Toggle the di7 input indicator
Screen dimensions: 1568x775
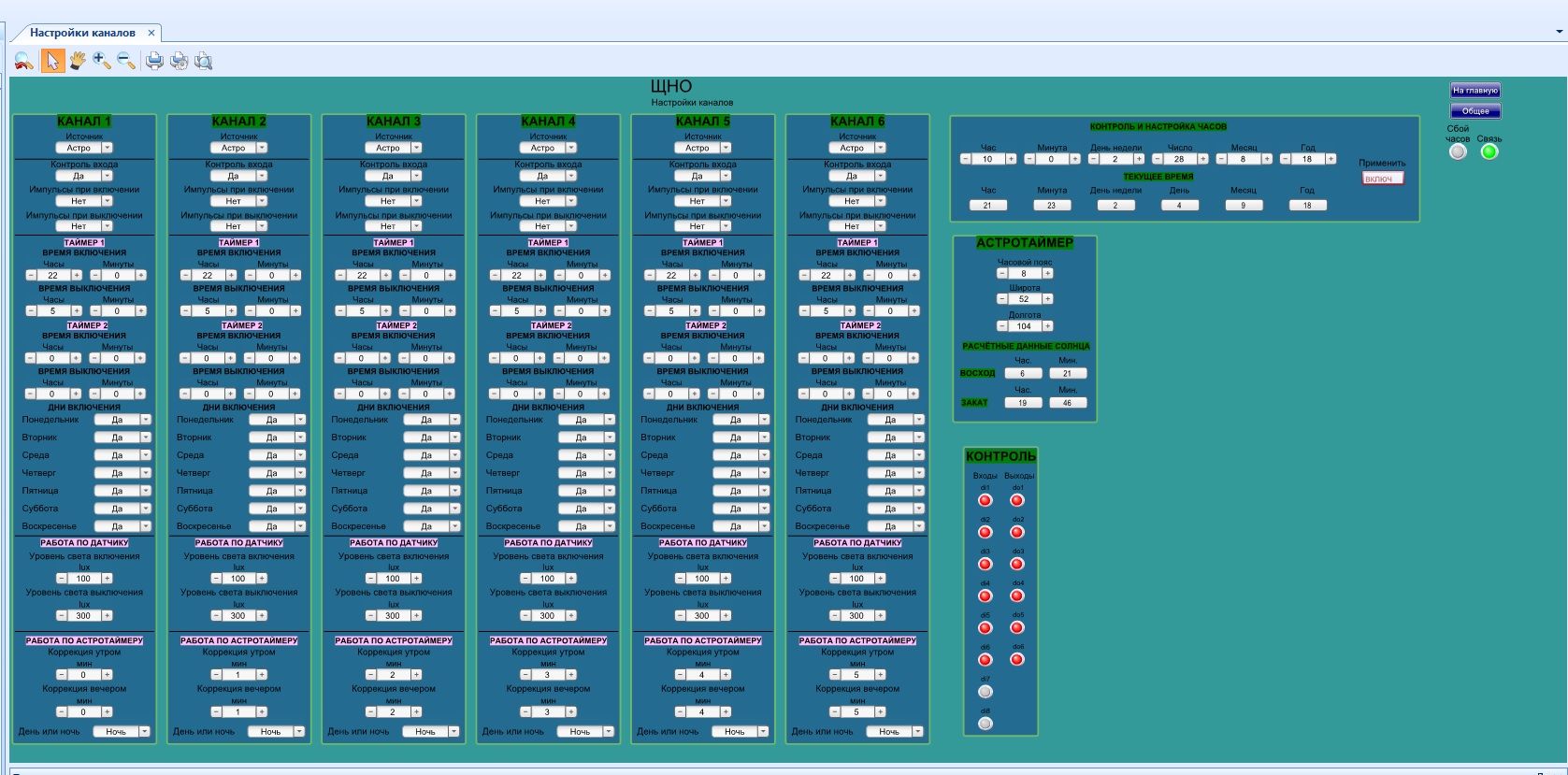(985, 692)
